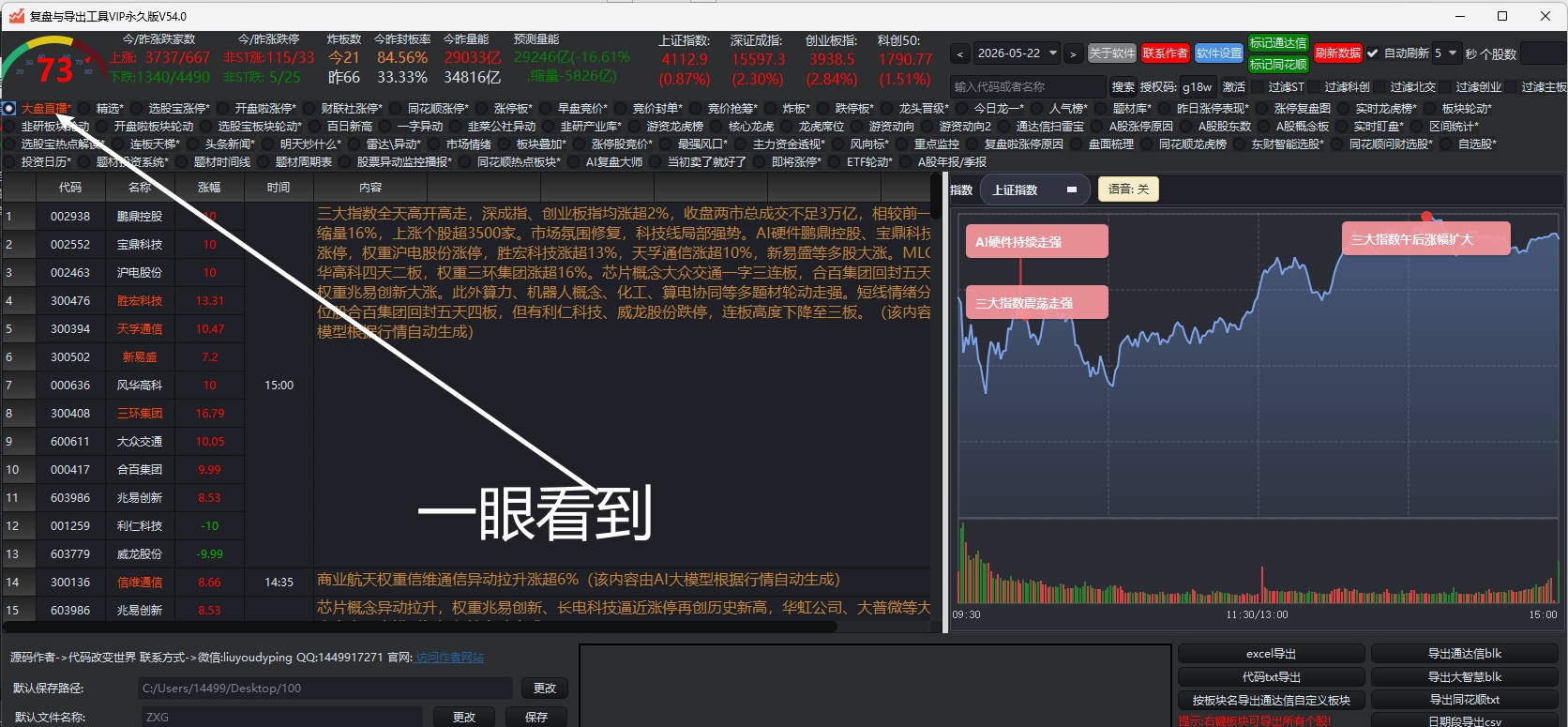Viewport: 1568px width, 727px height.
Task: Toggle the 语音: 关 voice button
Action: [1128, 189]
